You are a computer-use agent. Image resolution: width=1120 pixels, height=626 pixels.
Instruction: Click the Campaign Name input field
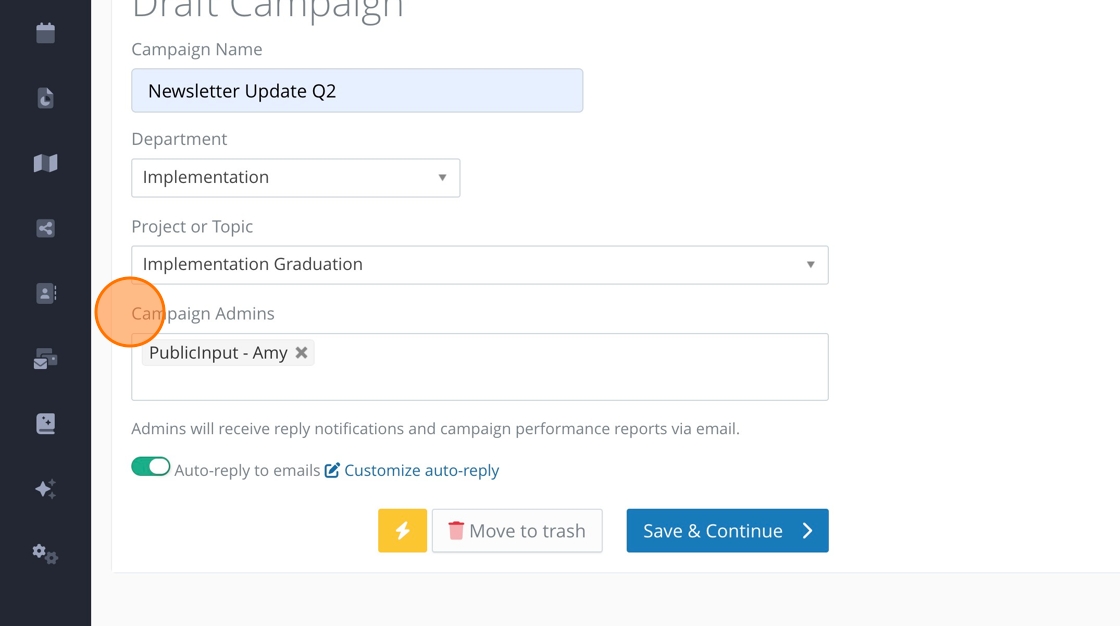[x=357, y=91]
